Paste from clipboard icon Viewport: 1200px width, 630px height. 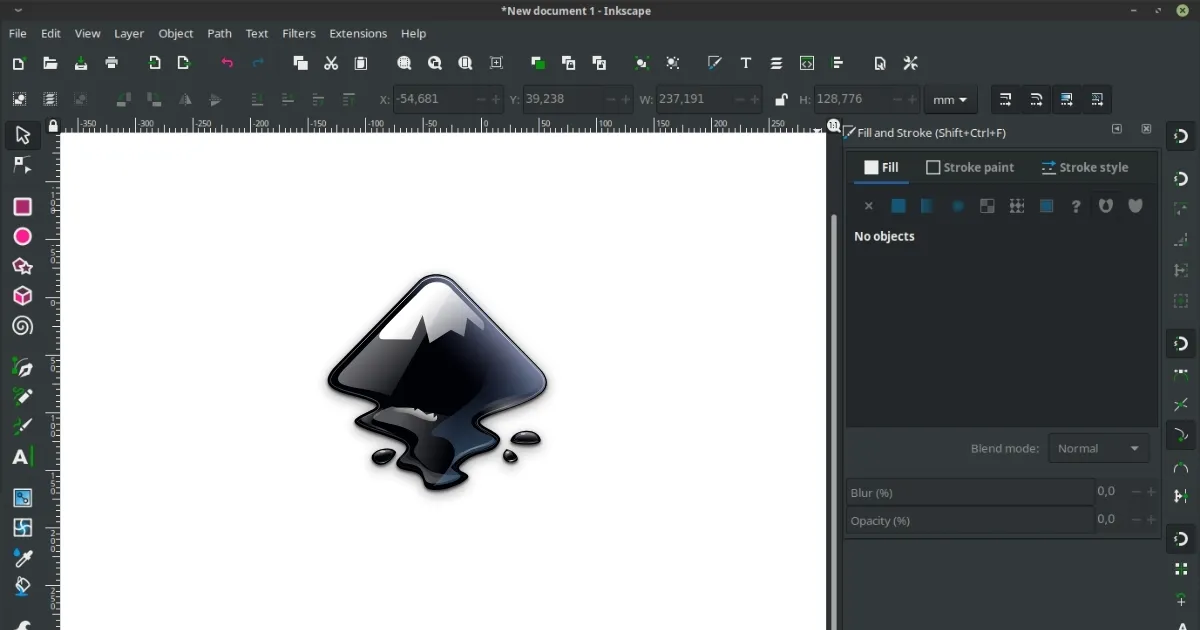(361, 63)
